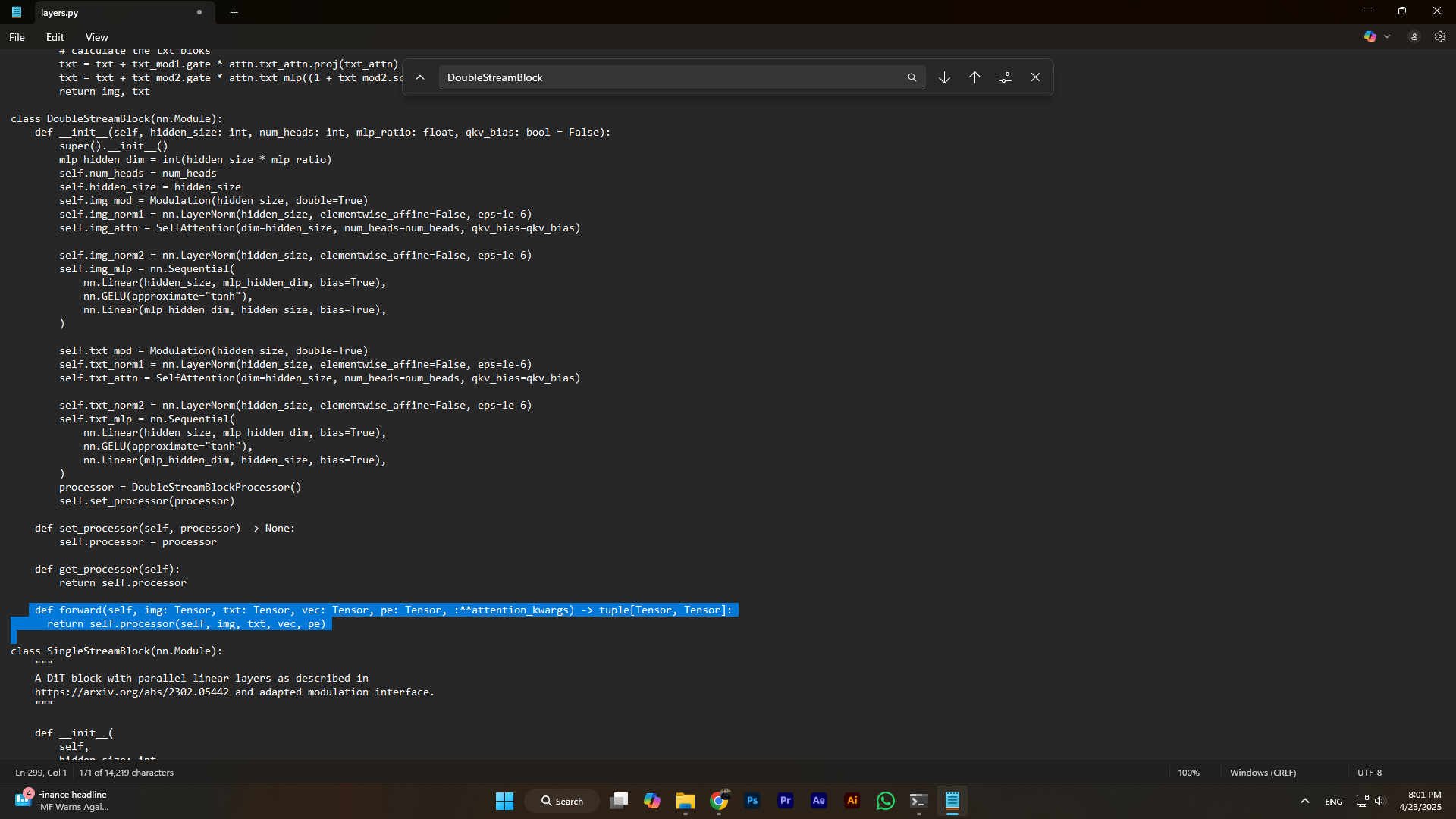Open find options settings icon
The height and width of the screenshot is (819, 1456).
pos(1006,77)
